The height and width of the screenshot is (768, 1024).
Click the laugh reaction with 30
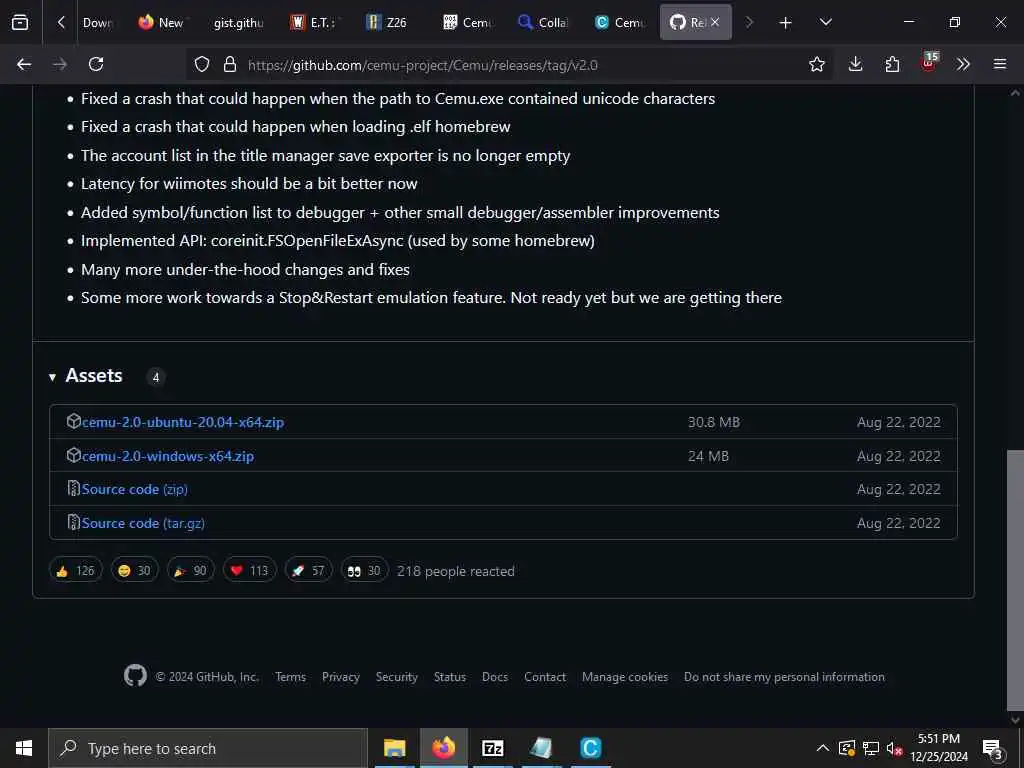pos(135,571)
